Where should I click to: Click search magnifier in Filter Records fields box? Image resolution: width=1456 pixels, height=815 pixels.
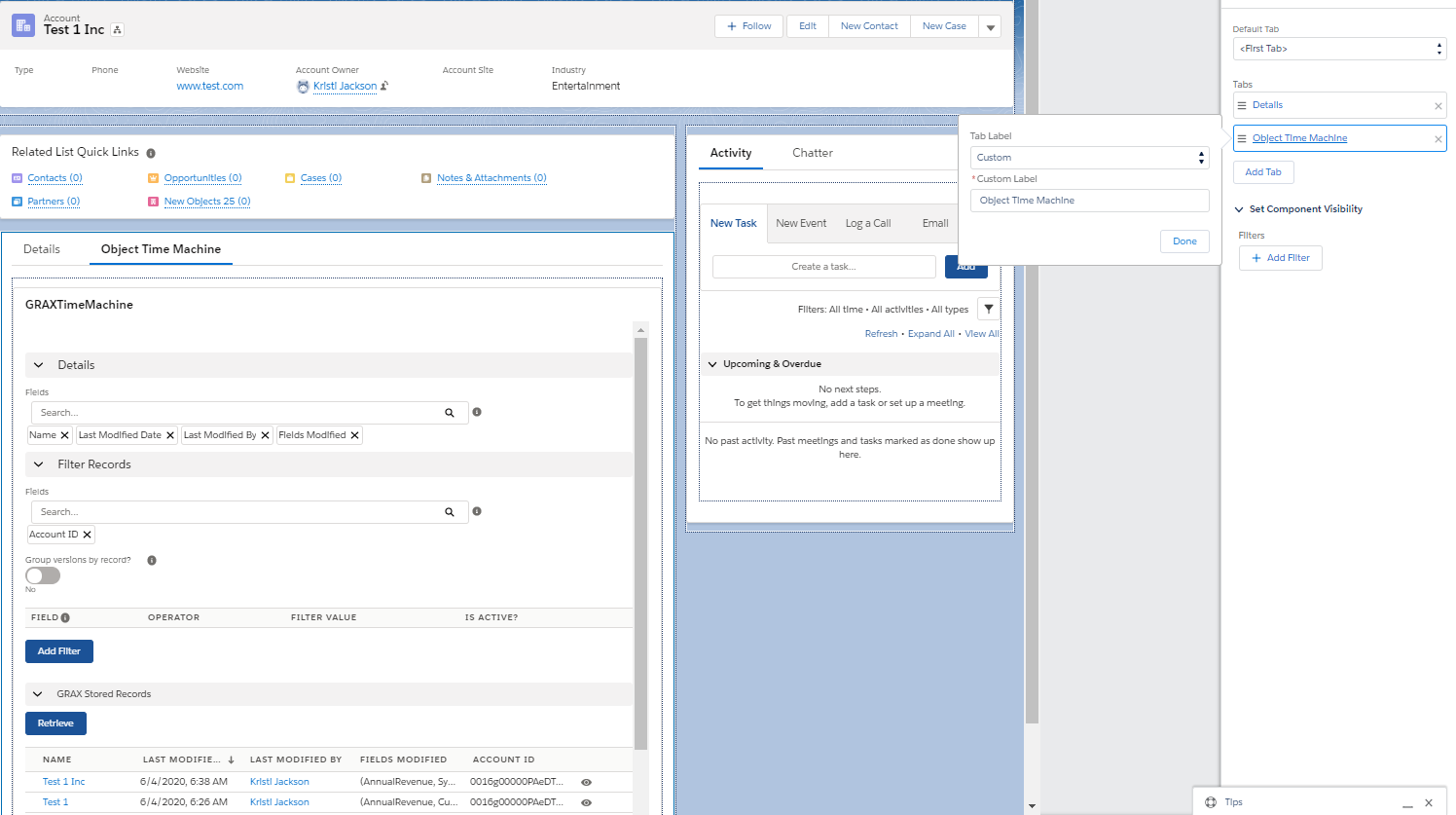[450, 512]
